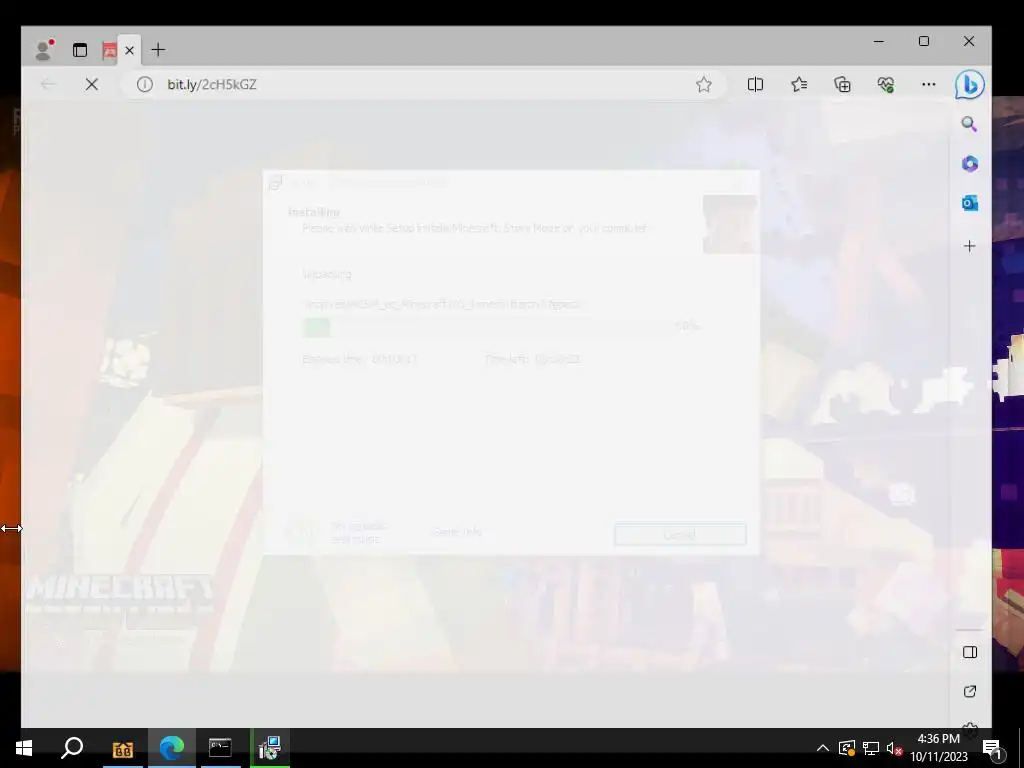
Task: Close the current browser tab
Action: click(129, 50)
